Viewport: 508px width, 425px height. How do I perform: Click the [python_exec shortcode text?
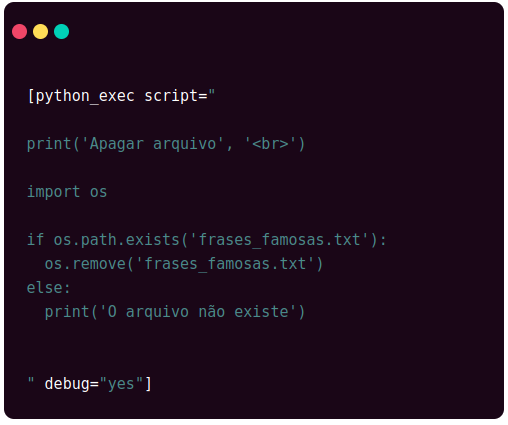coord(81,96)
